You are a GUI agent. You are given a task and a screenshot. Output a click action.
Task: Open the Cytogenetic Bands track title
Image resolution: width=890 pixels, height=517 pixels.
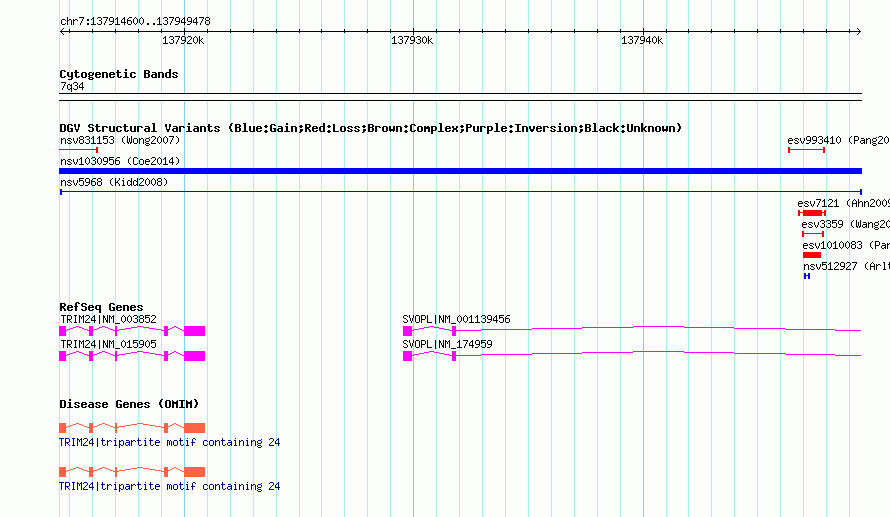119,74
